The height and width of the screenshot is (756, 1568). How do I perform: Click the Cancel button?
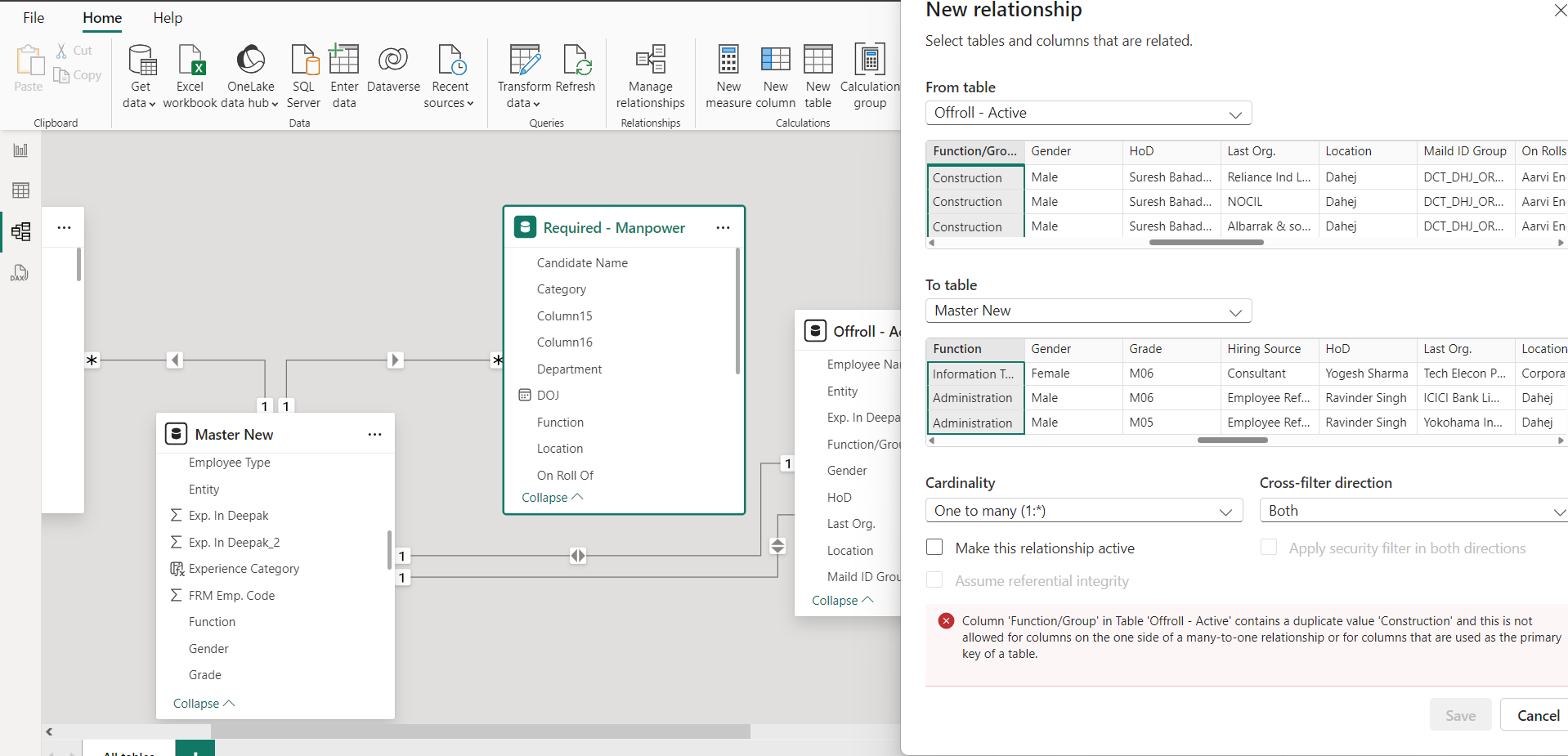click(x=1537, y=715)
